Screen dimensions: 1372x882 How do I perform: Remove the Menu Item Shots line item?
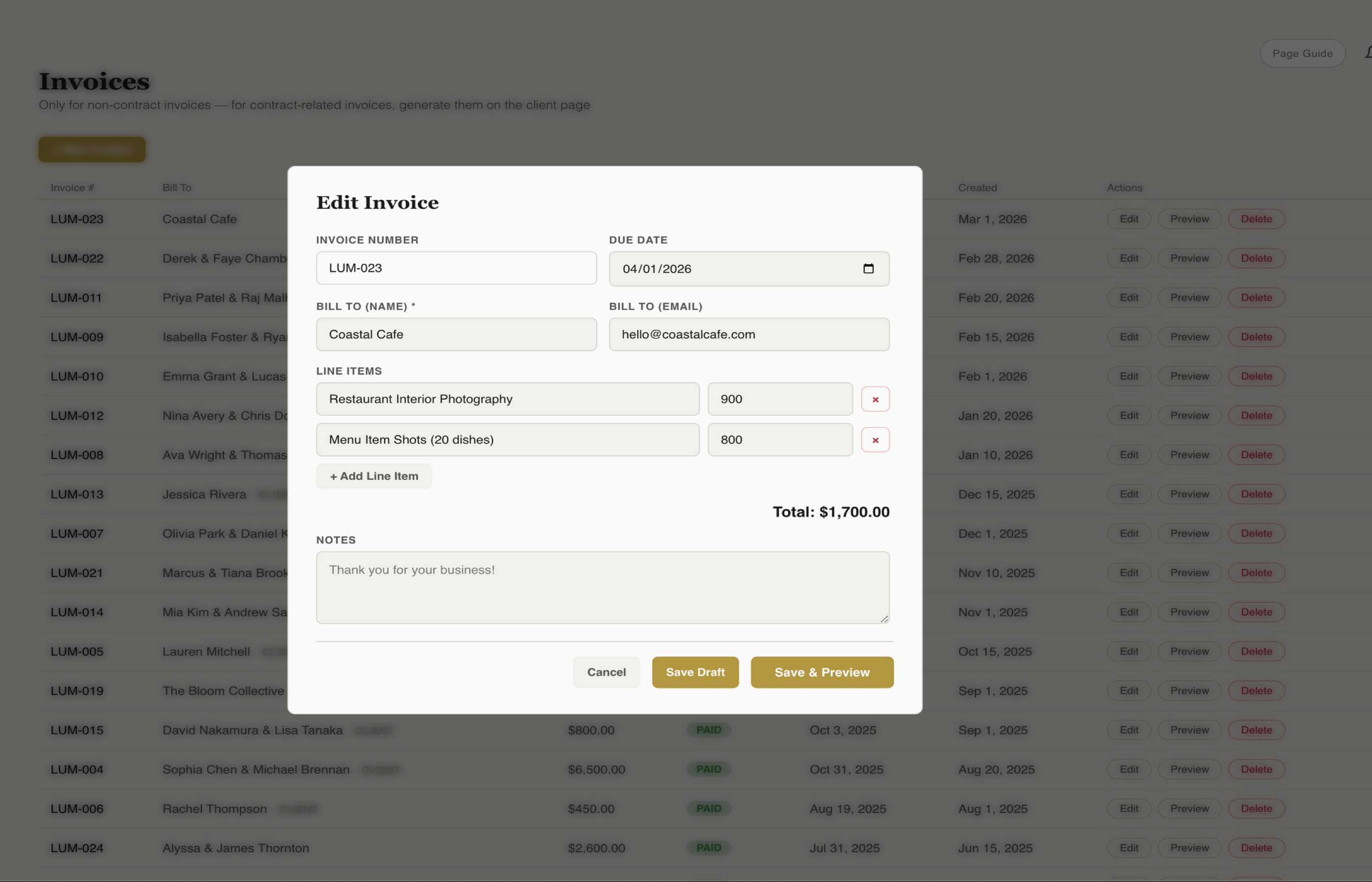point(875,439)
